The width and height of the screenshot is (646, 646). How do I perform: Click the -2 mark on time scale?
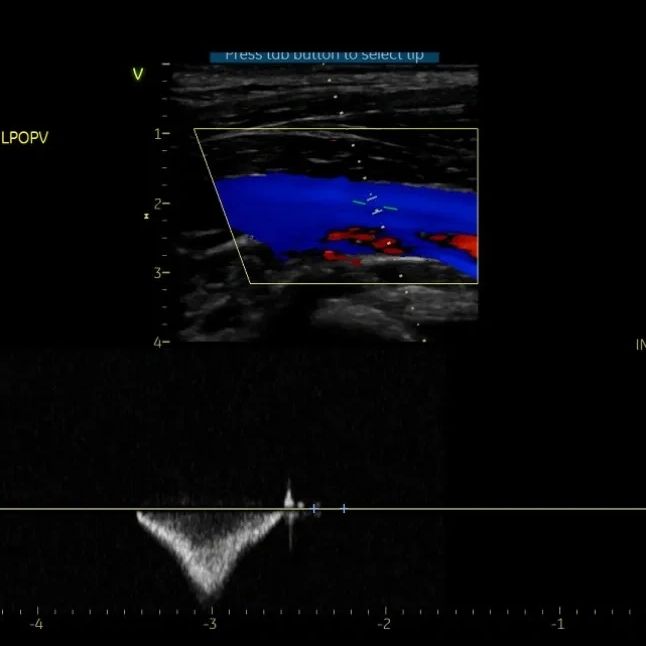click(384, 624)
